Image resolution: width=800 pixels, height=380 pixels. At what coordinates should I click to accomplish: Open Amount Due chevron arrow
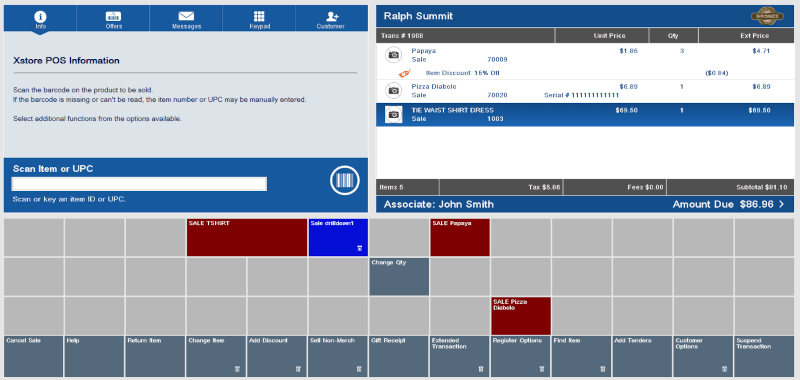782,205
